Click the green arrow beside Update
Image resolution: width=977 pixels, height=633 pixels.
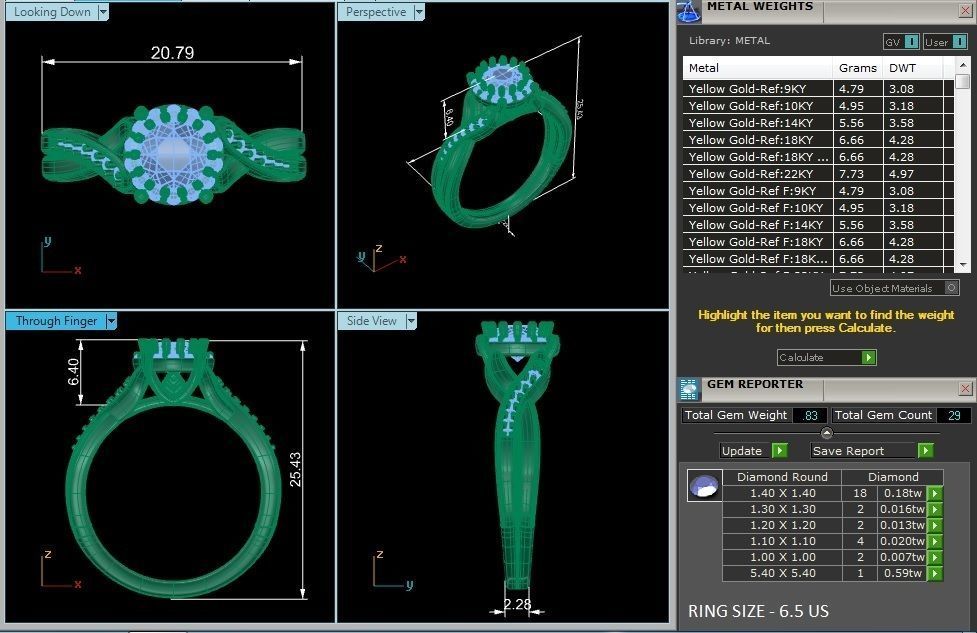click(780, 450)
